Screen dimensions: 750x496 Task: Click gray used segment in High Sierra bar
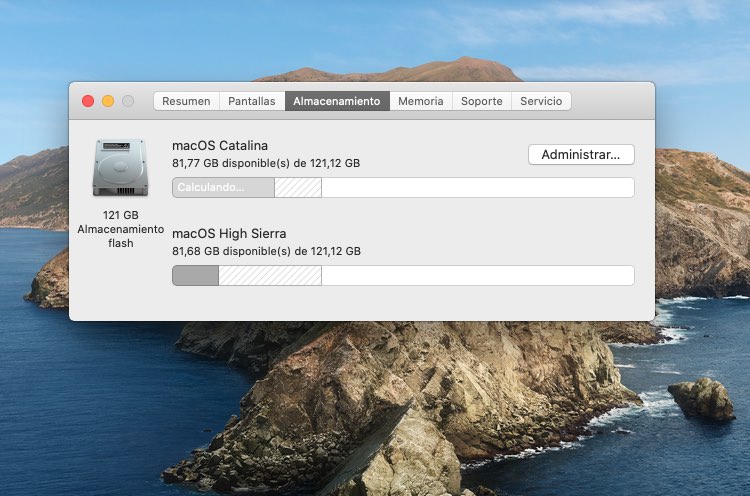pyautogui.click(x=195, y=276)
